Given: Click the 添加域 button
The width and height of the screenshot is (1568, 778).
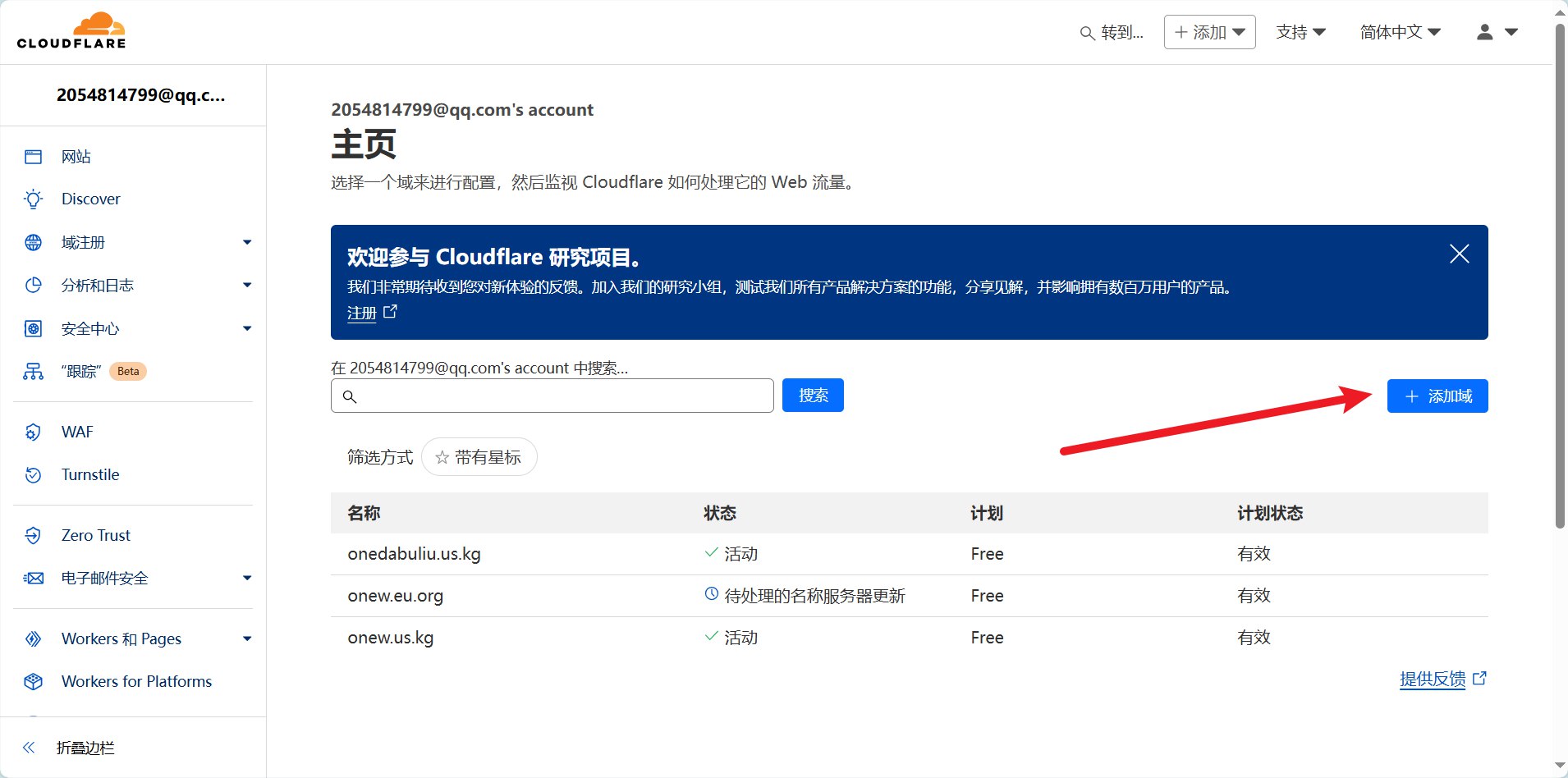Looking at the screenshot, I should [x=1437, y=396].
